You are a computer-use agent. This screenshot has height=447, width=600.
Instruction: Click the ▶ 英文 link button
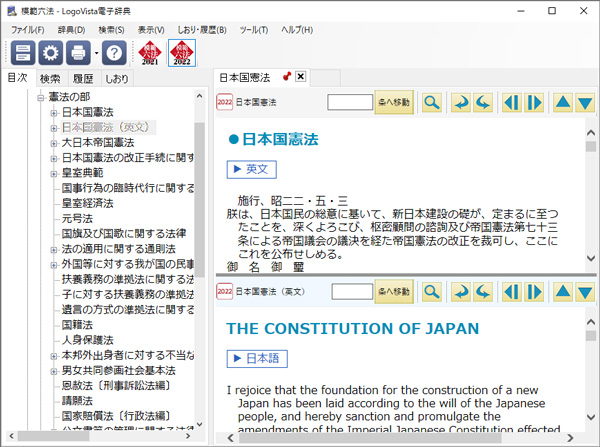[251, 169]
